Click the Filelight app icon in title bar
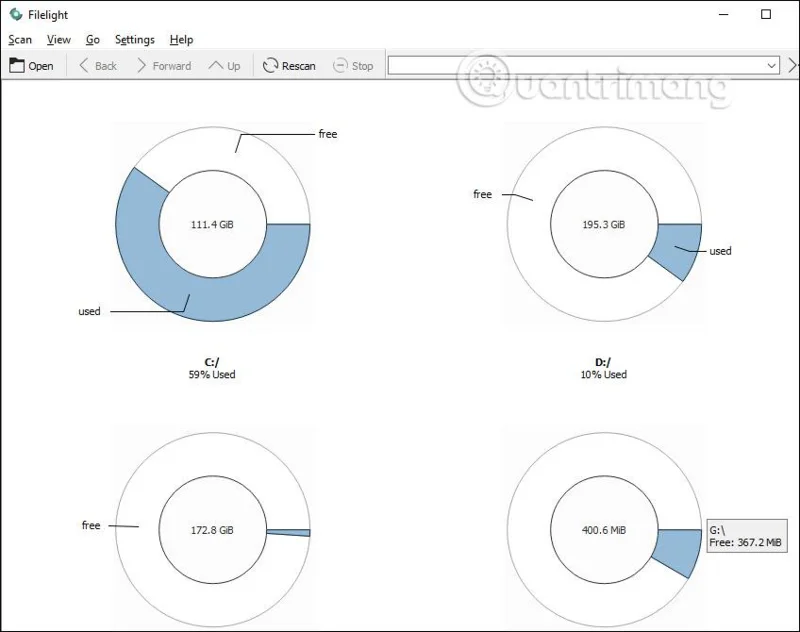 [16, 14]
